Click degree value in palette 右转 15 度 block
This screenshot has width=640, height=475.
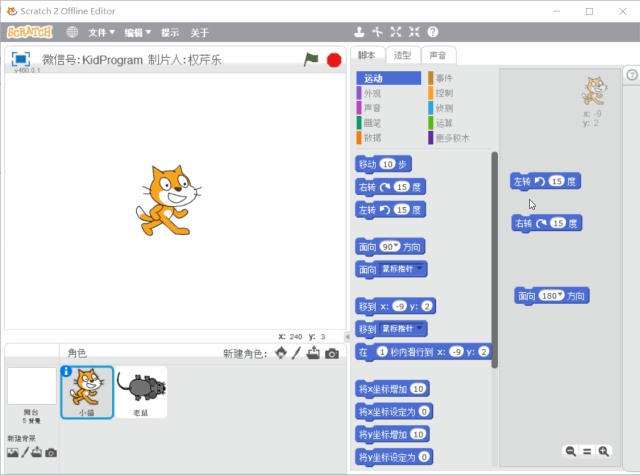click(402, 187)
